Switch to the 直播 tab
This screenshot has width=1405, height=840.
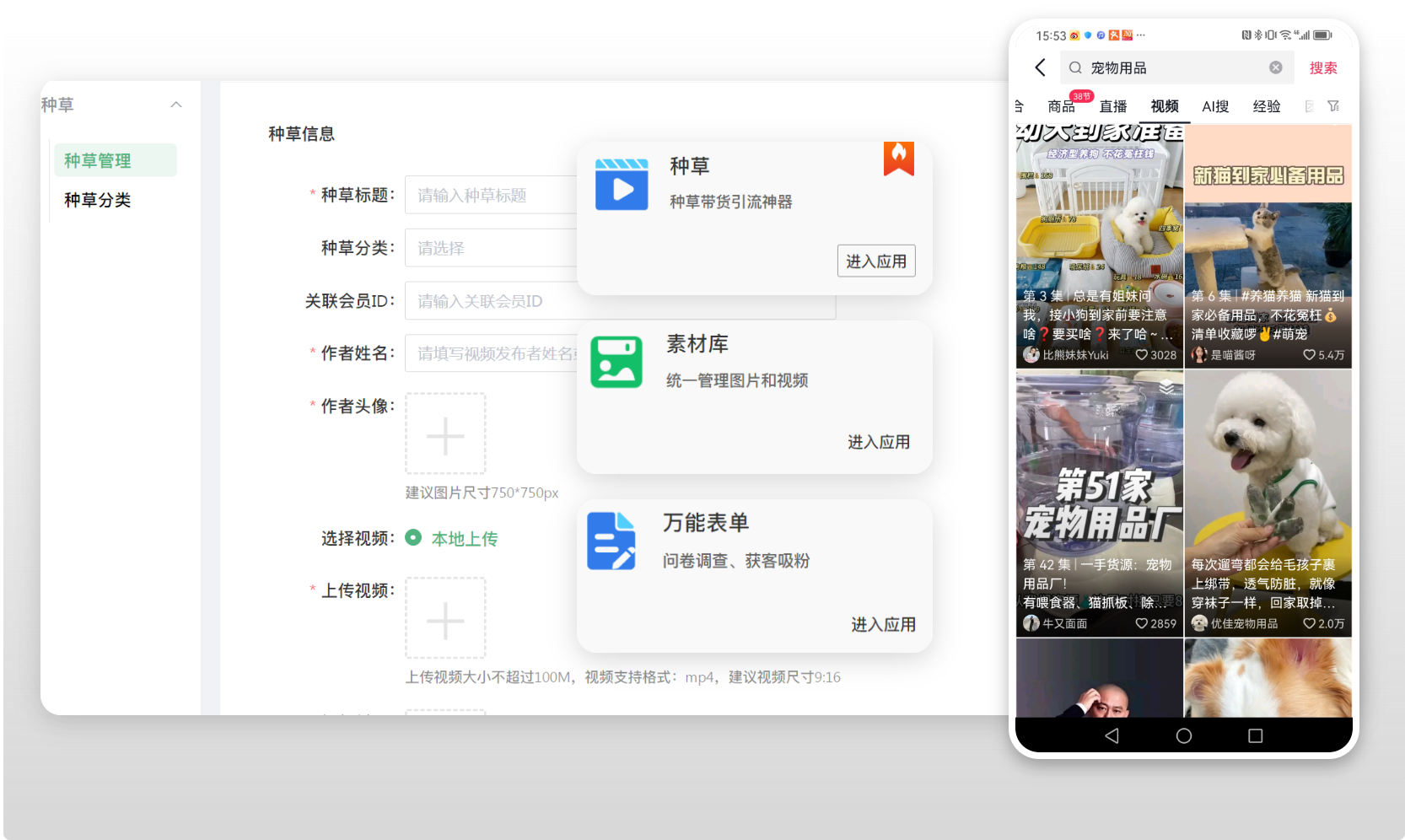coord(1113,106)
